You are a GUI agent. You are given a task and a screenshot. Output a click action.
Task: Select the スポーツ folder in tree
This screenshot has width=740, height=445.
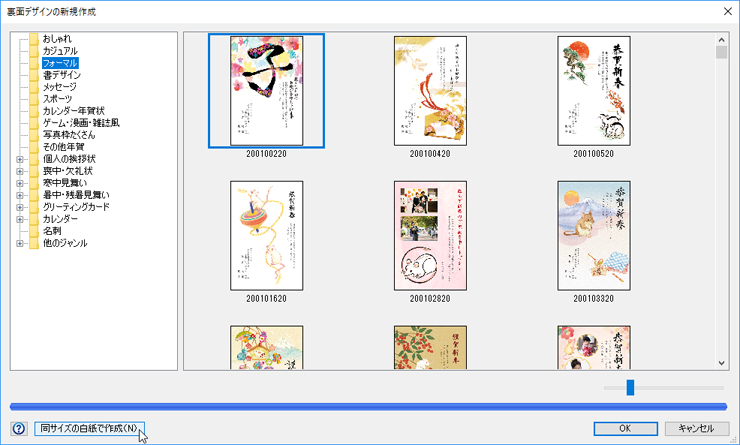(56, 99)
